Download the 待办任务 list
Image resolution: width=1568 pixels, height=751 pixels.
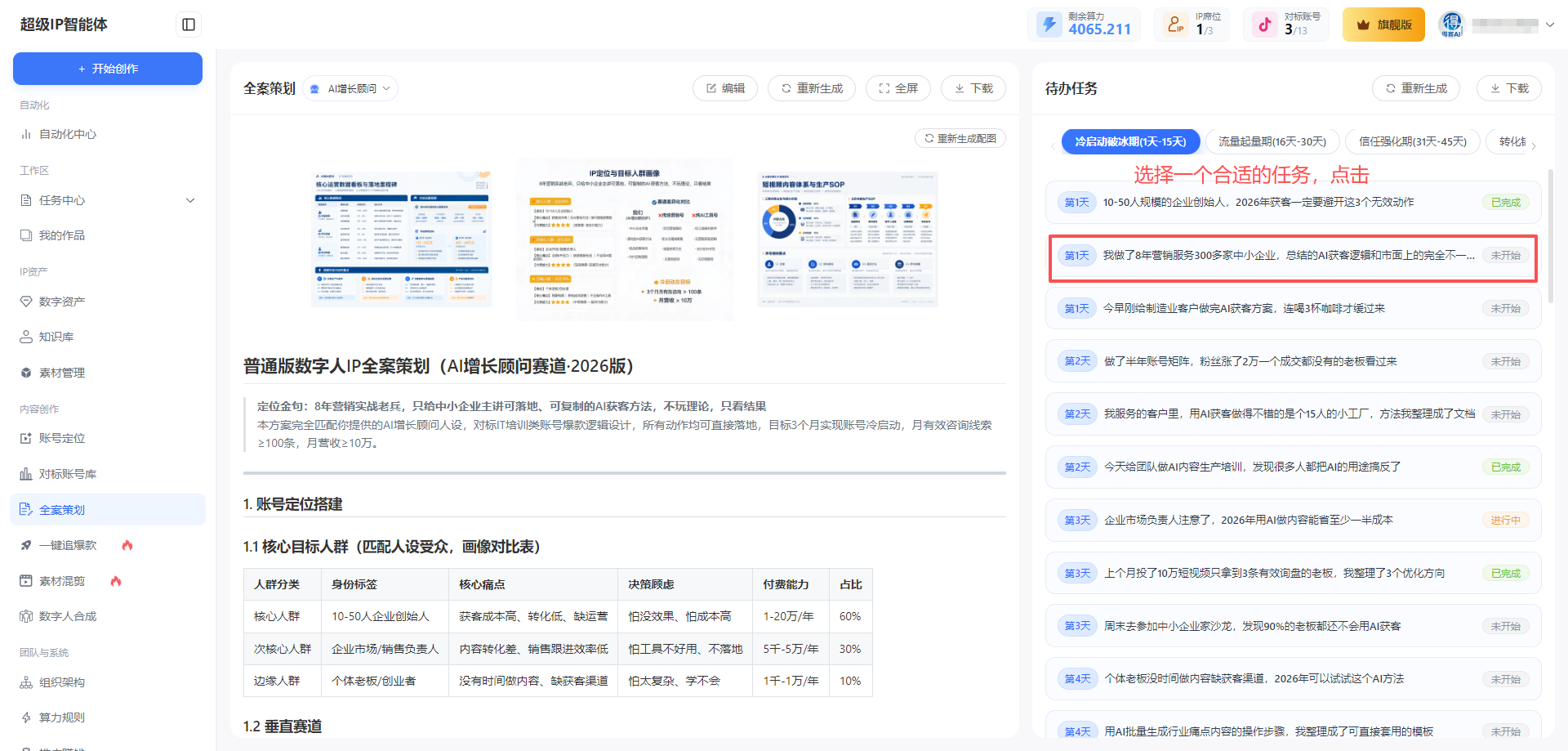click(1509, 88)
